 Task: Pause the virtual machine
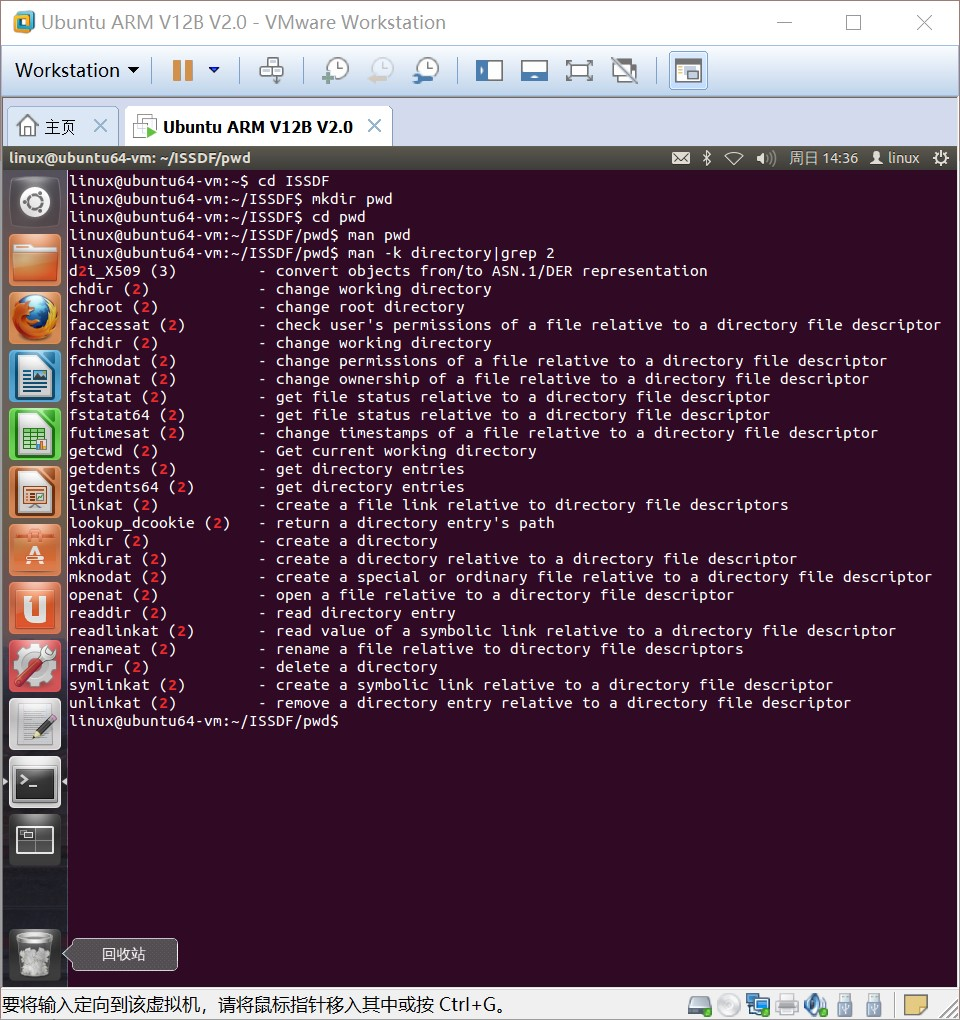coord(183,70)
